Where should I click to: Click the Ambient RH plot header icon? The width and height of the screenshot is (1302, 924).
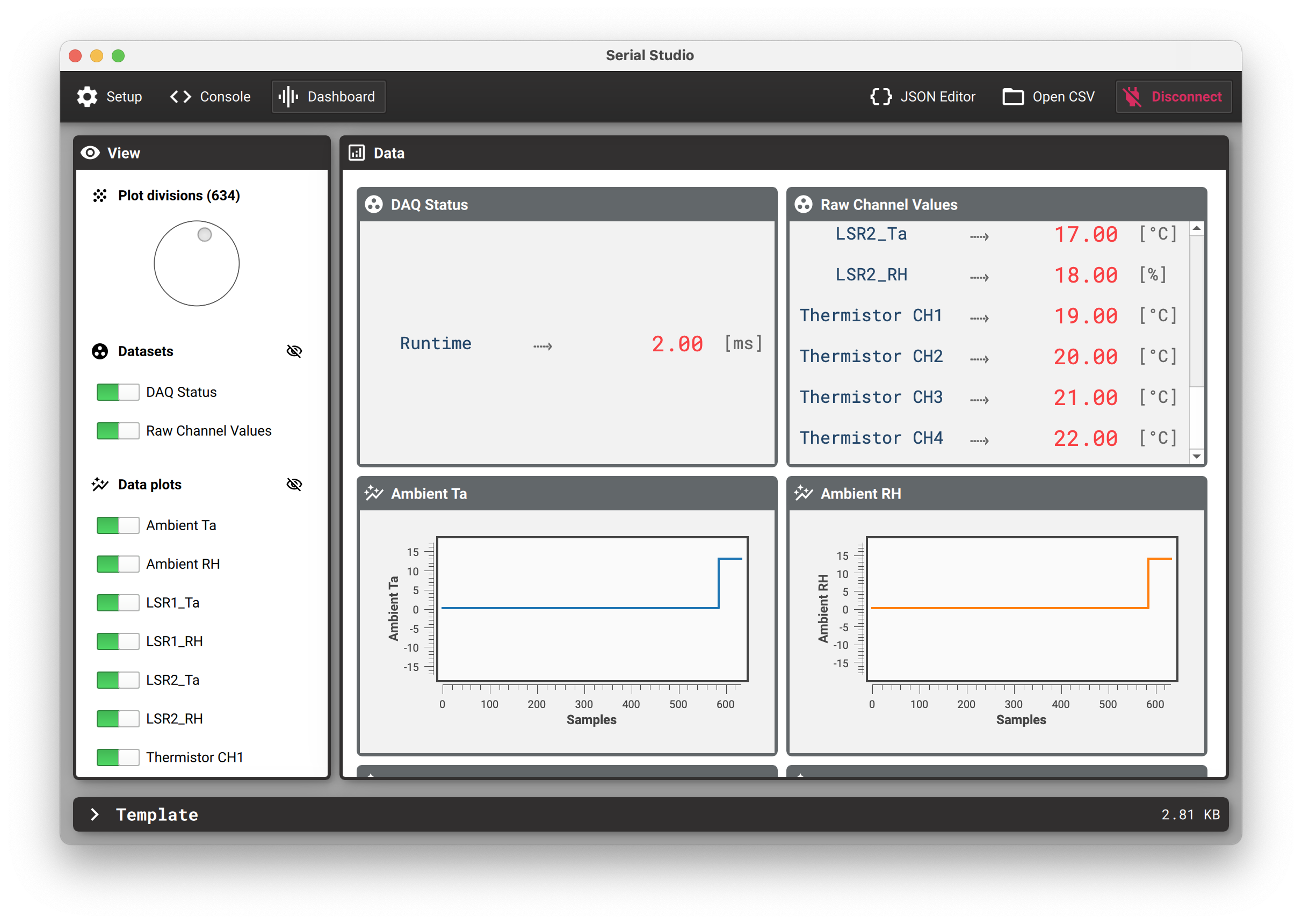click(x=803, y=493)
